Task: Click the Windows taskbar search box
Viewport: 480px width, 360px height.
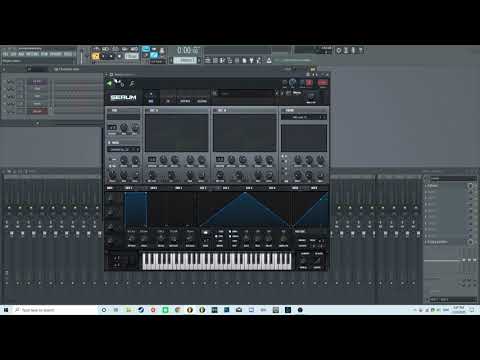Action: click(x=55, y=310)
